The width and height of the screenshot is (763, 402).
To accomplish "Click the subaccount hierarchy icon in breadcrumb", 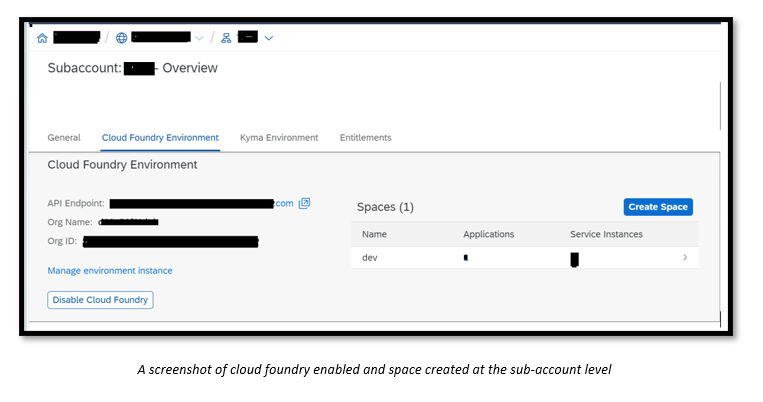I will tap(226, 38).
